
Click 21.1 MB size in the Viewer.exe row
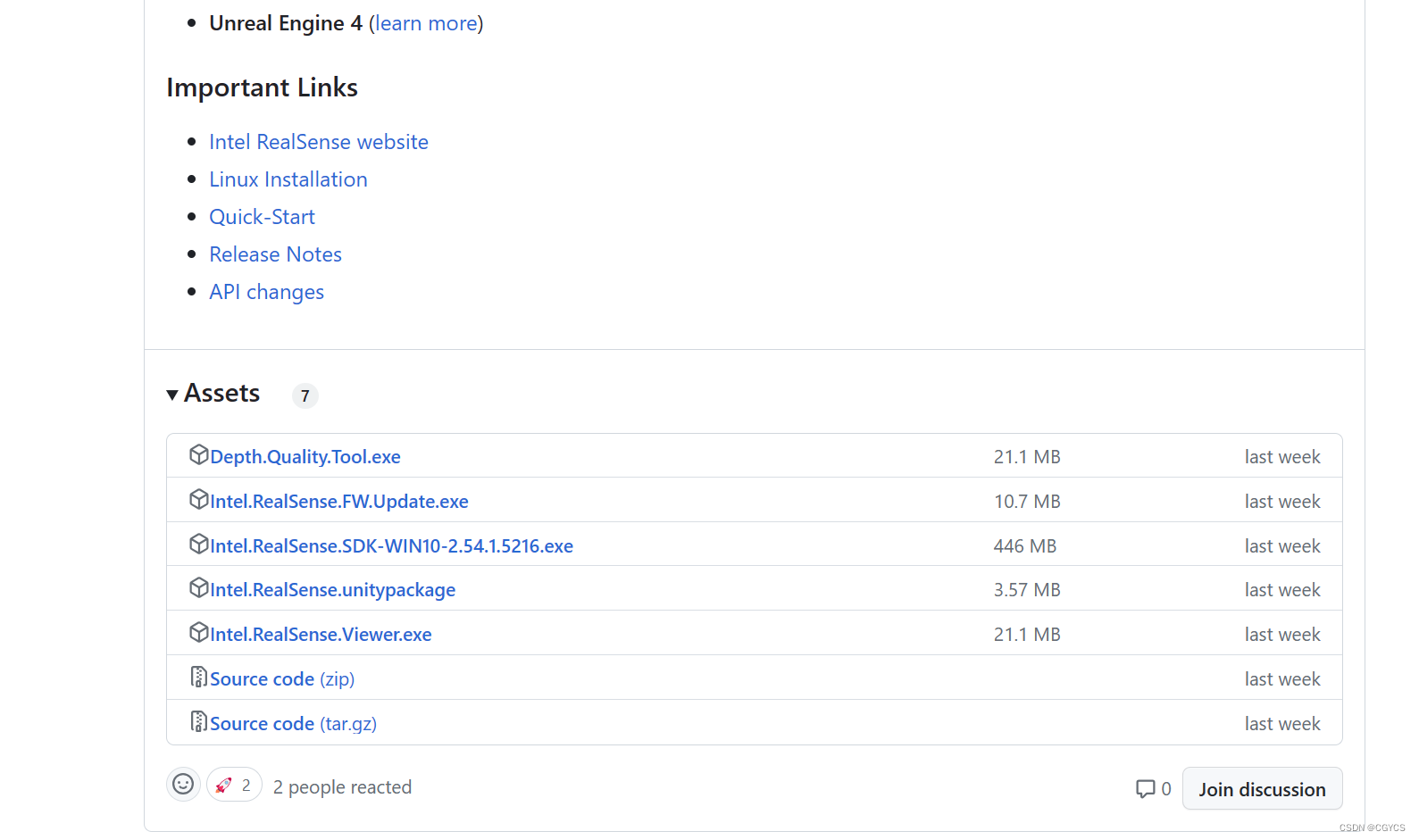[1027, 635]
